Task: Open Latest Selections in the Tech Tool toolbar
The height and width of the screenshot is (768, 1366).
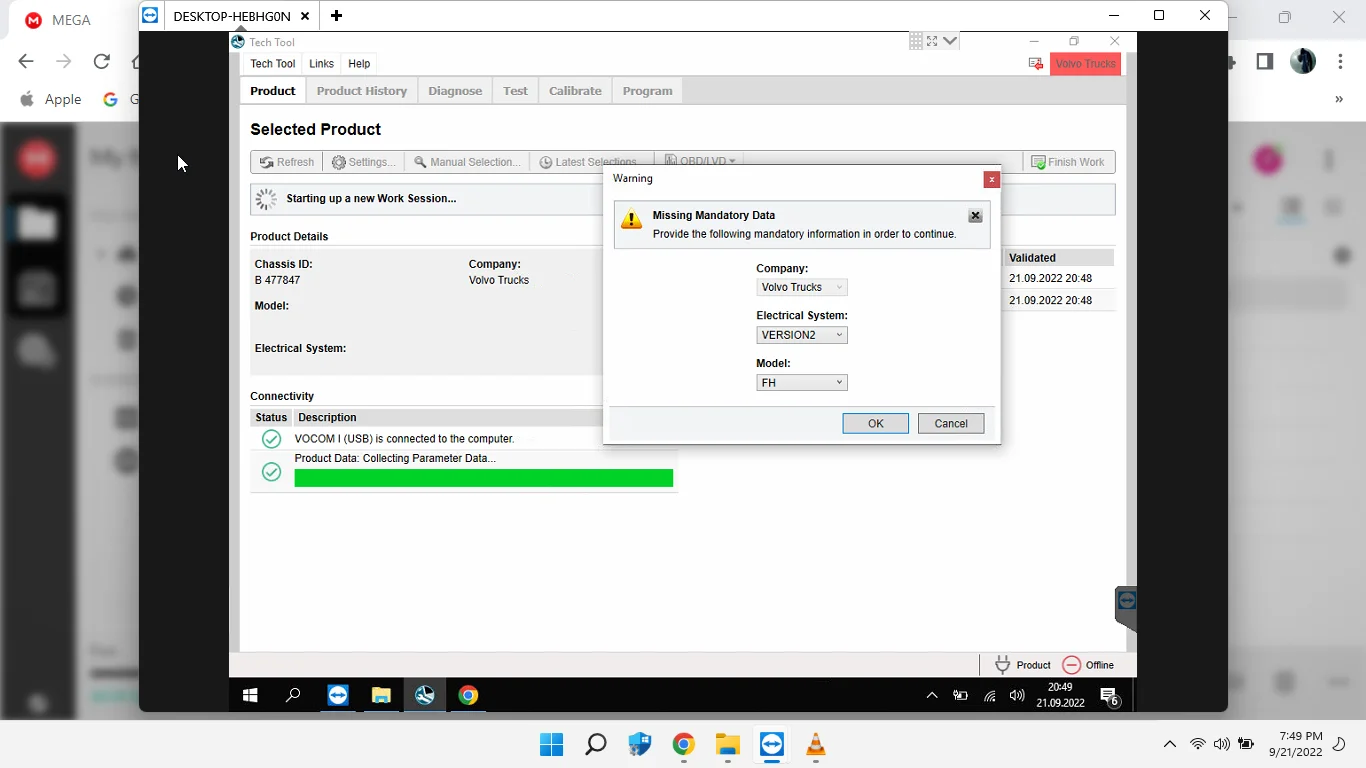Action: pyautogui.click(x=589, y=162)
